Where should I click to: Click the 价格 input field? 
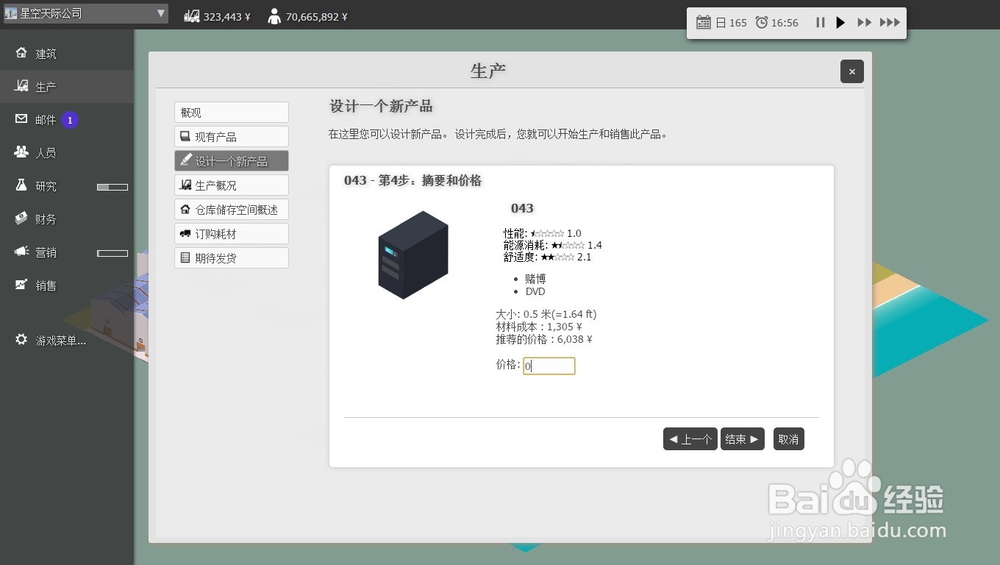(x=549, y=365)
